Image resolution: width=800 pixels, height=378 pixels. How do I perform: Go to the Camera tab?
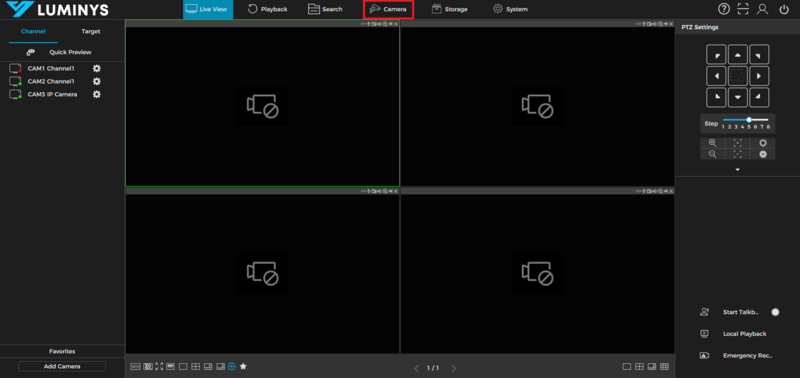388,9
